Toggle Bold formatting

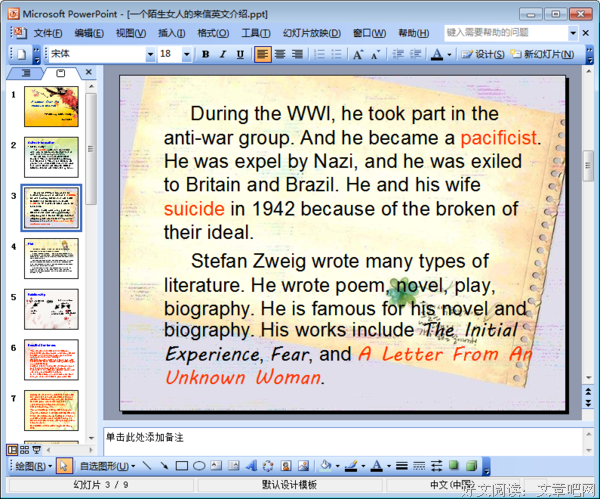click(205, 54)
